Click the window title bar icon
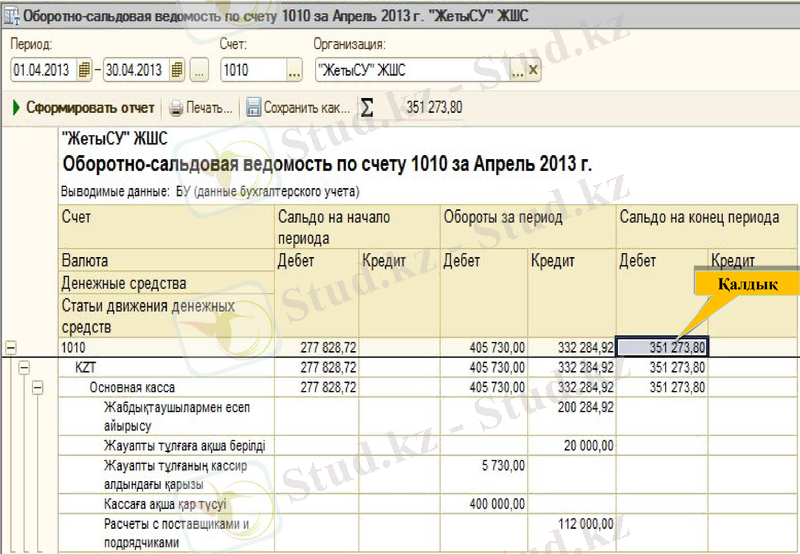 (x=11, y=15)
